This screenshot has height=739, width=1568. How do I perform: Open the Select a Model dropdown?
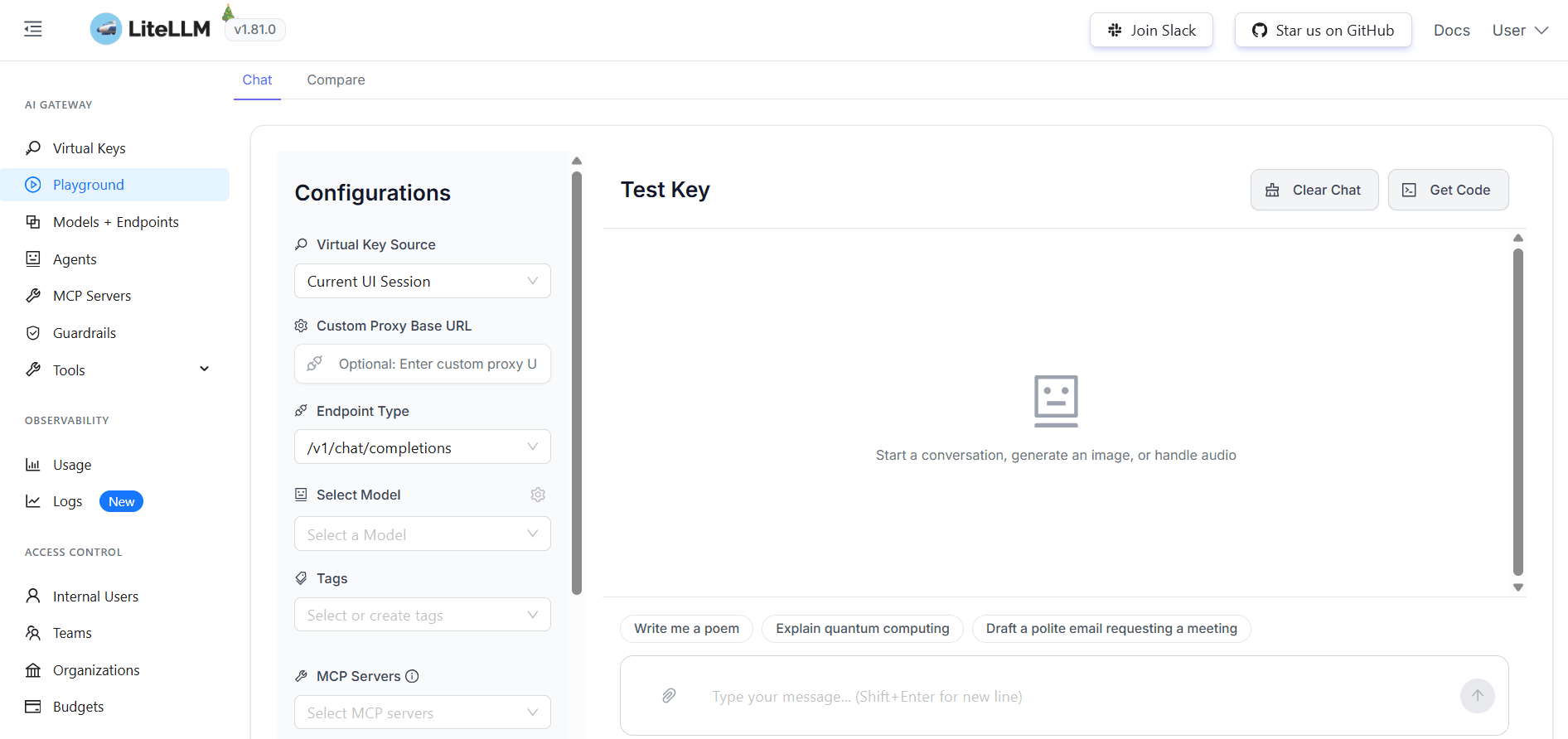coord(423,534)
